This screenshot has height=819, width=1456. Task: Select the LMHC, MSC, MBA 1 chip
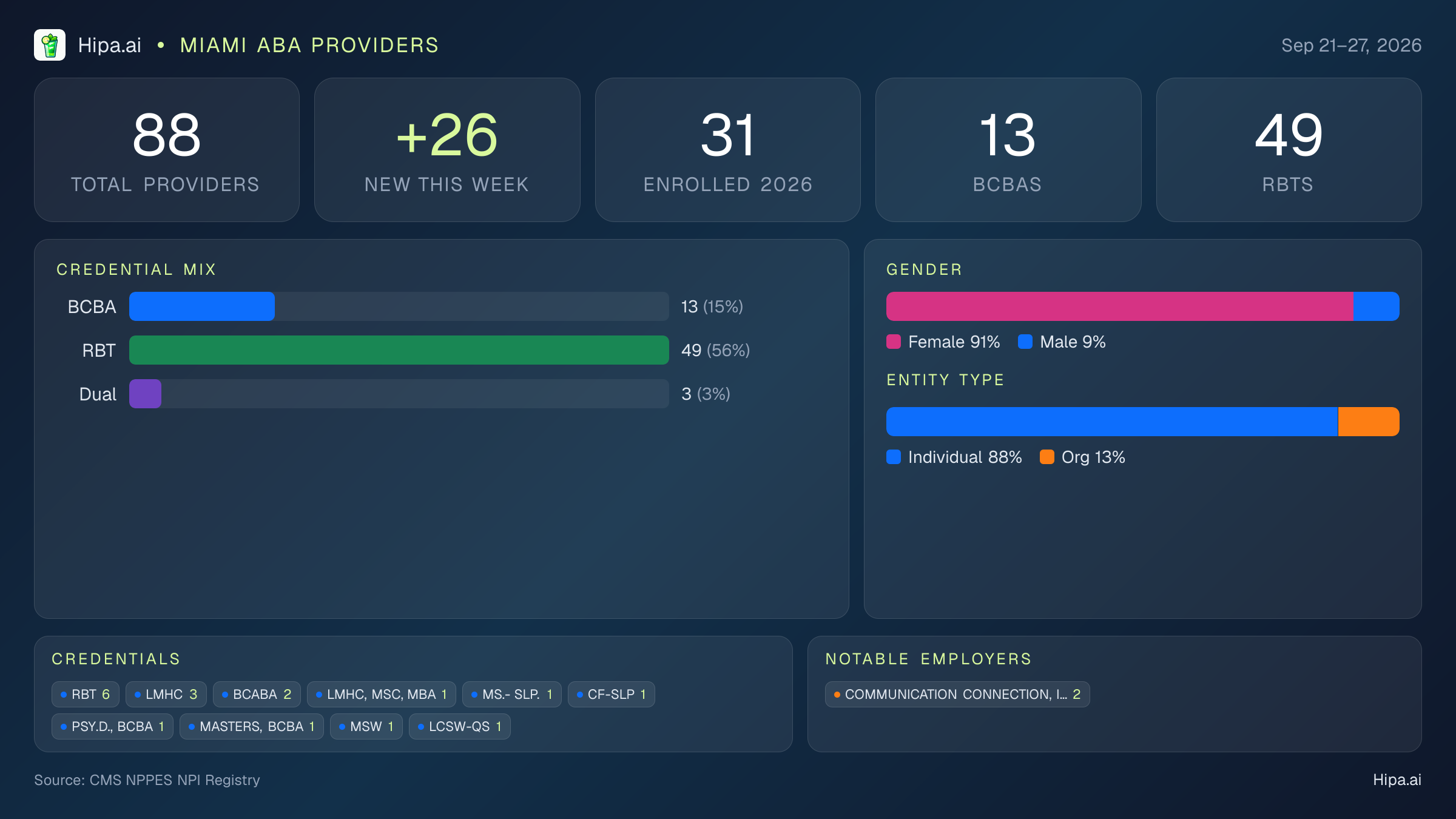382,694
